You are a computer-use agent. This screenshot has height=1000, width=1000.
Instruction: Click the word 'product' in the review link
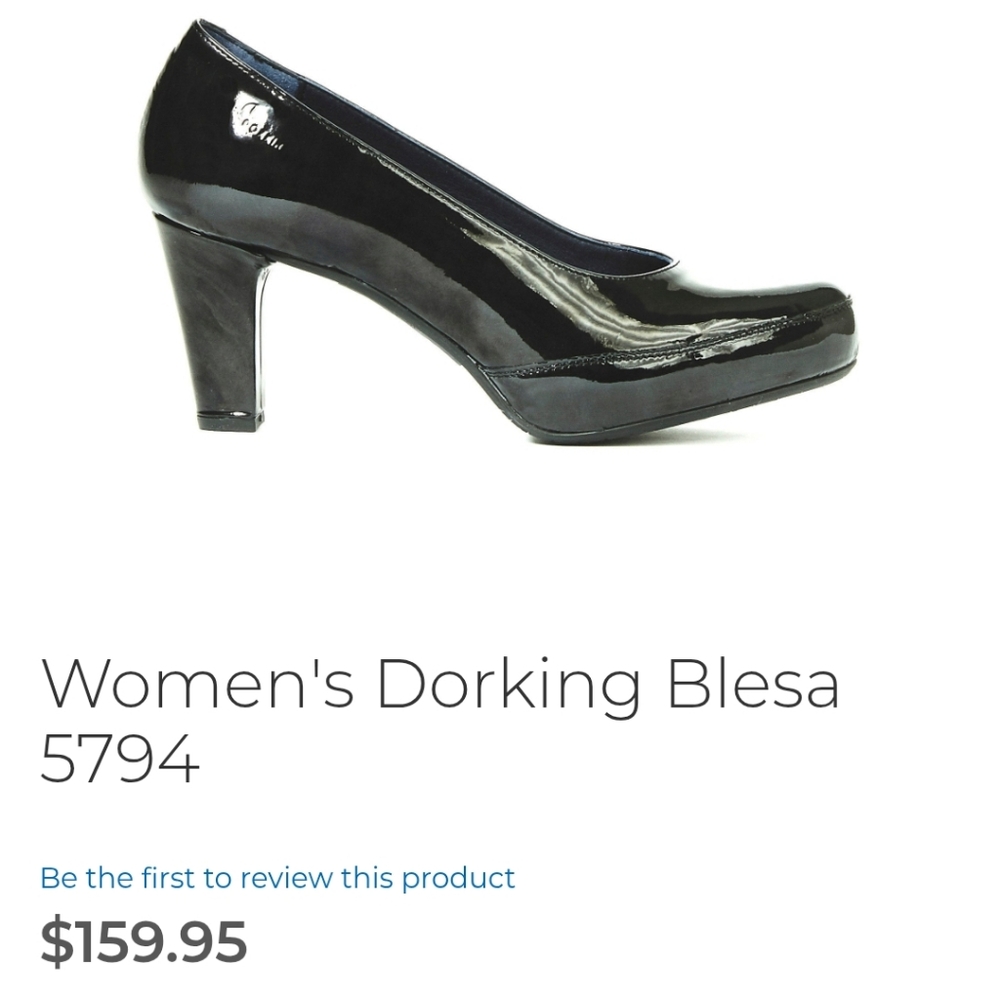coord(458,880)
